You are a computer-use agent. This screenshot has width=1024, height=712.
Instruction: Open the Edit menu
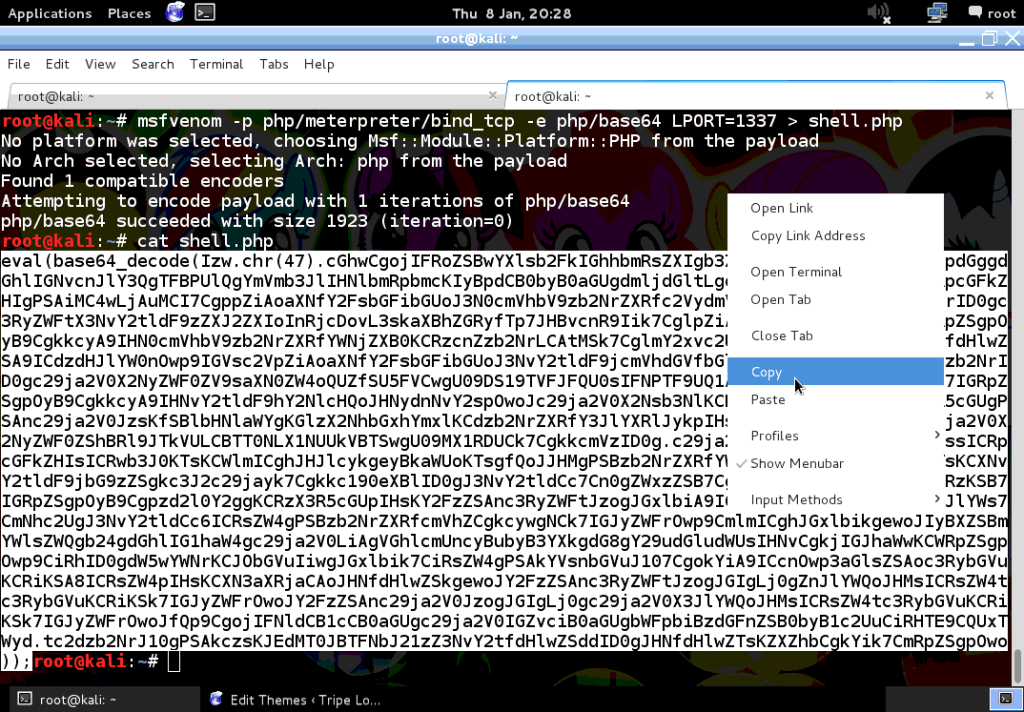pyautogui.click(x=57, y=64)
